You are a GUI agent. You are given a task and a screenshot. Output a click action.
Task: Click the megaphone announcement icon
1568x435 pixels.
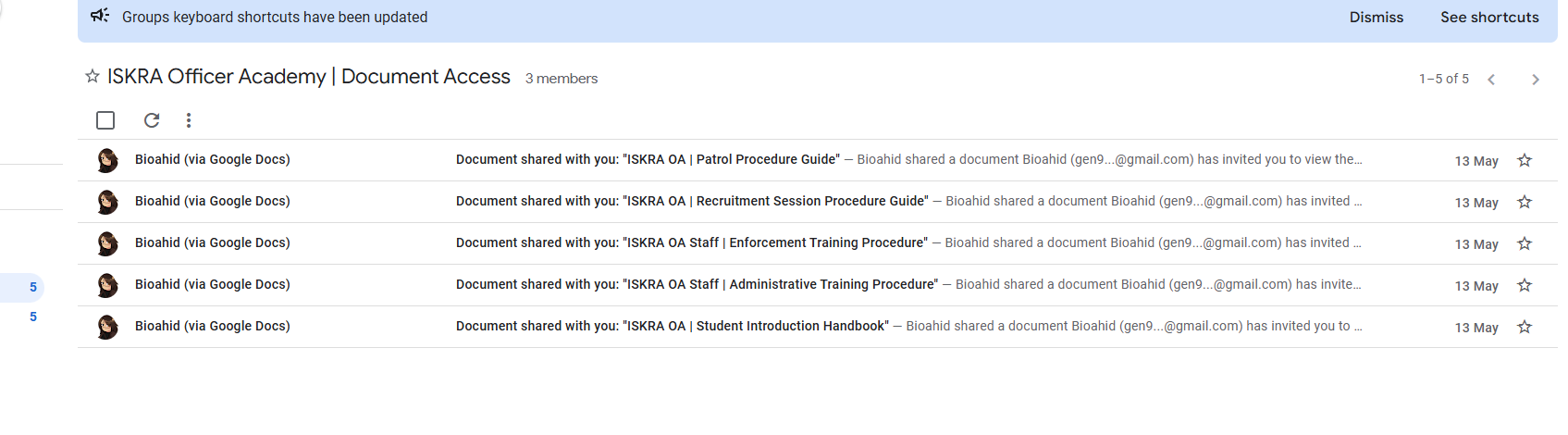100,16
